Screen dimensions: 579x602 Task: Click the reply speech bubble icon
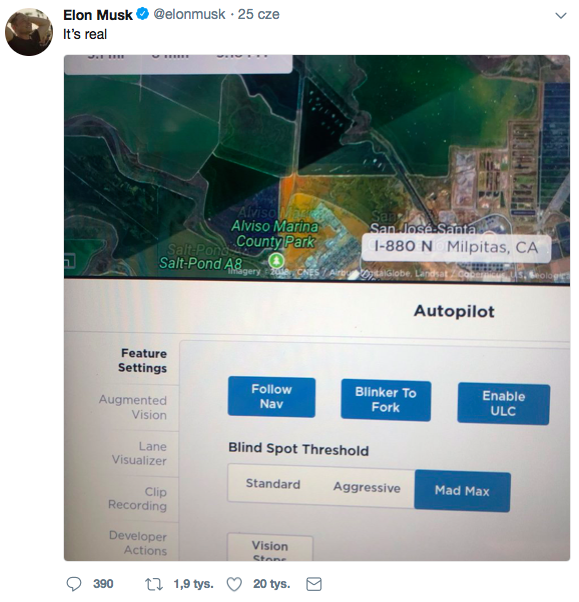[x=74, y=584]
